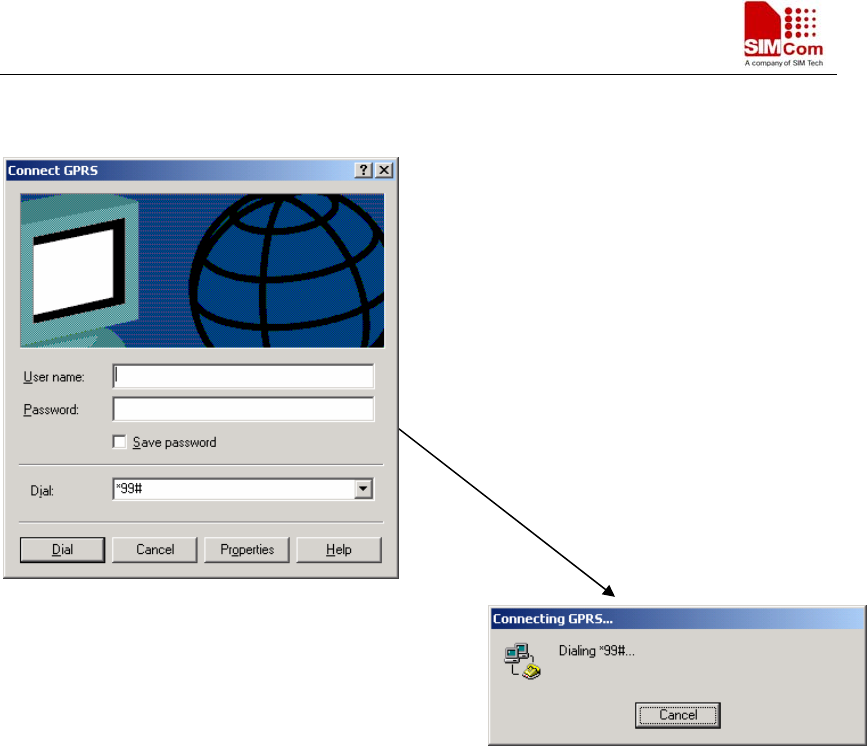This screenshot has width=867, height=746.
Task: Click the 'Password:' label
Action: (51, 410)
